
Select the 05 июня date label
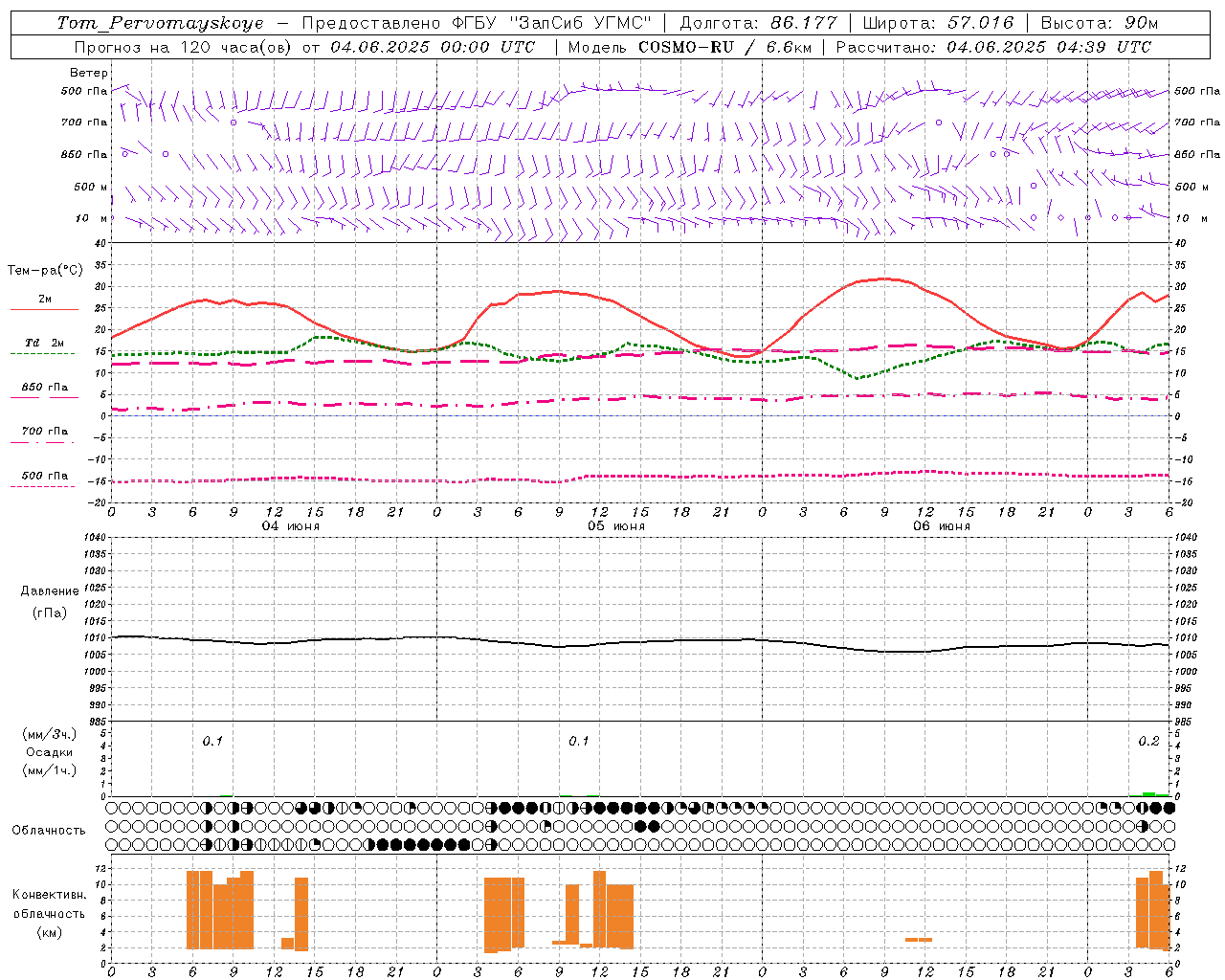[x=617, y=526]
